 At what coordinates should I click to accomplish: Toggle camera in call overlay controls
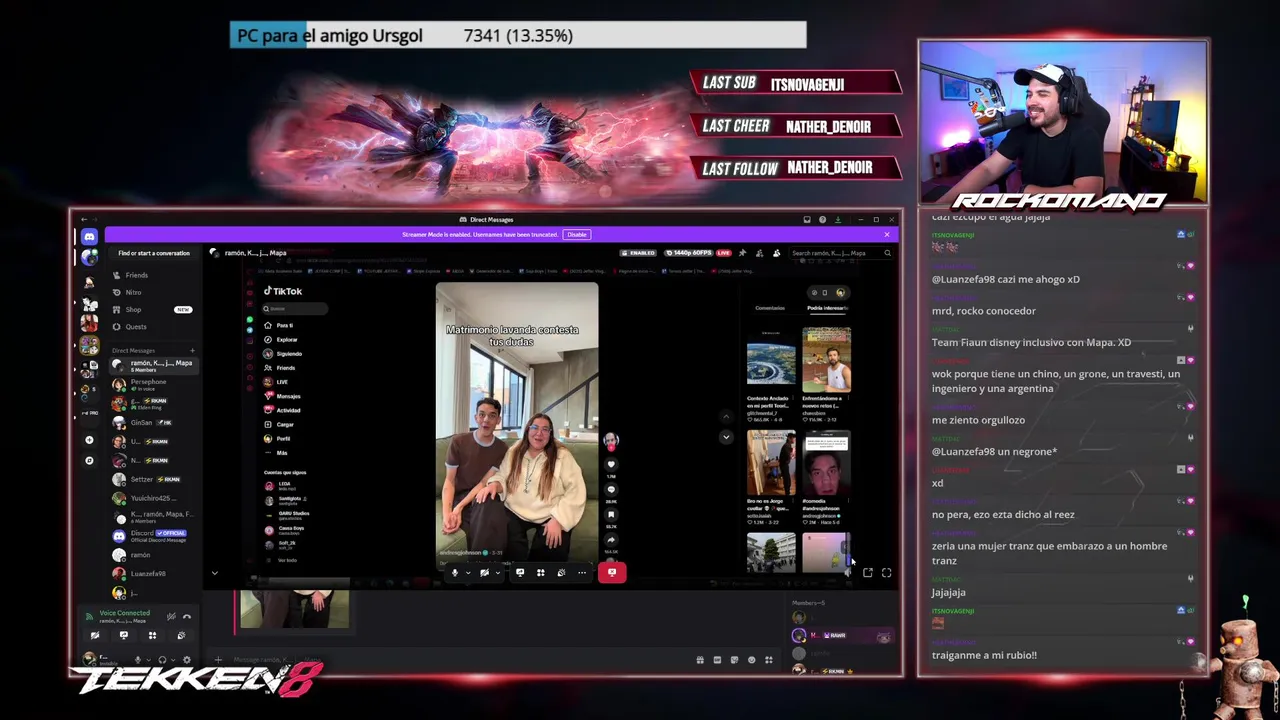pos(484,573)
